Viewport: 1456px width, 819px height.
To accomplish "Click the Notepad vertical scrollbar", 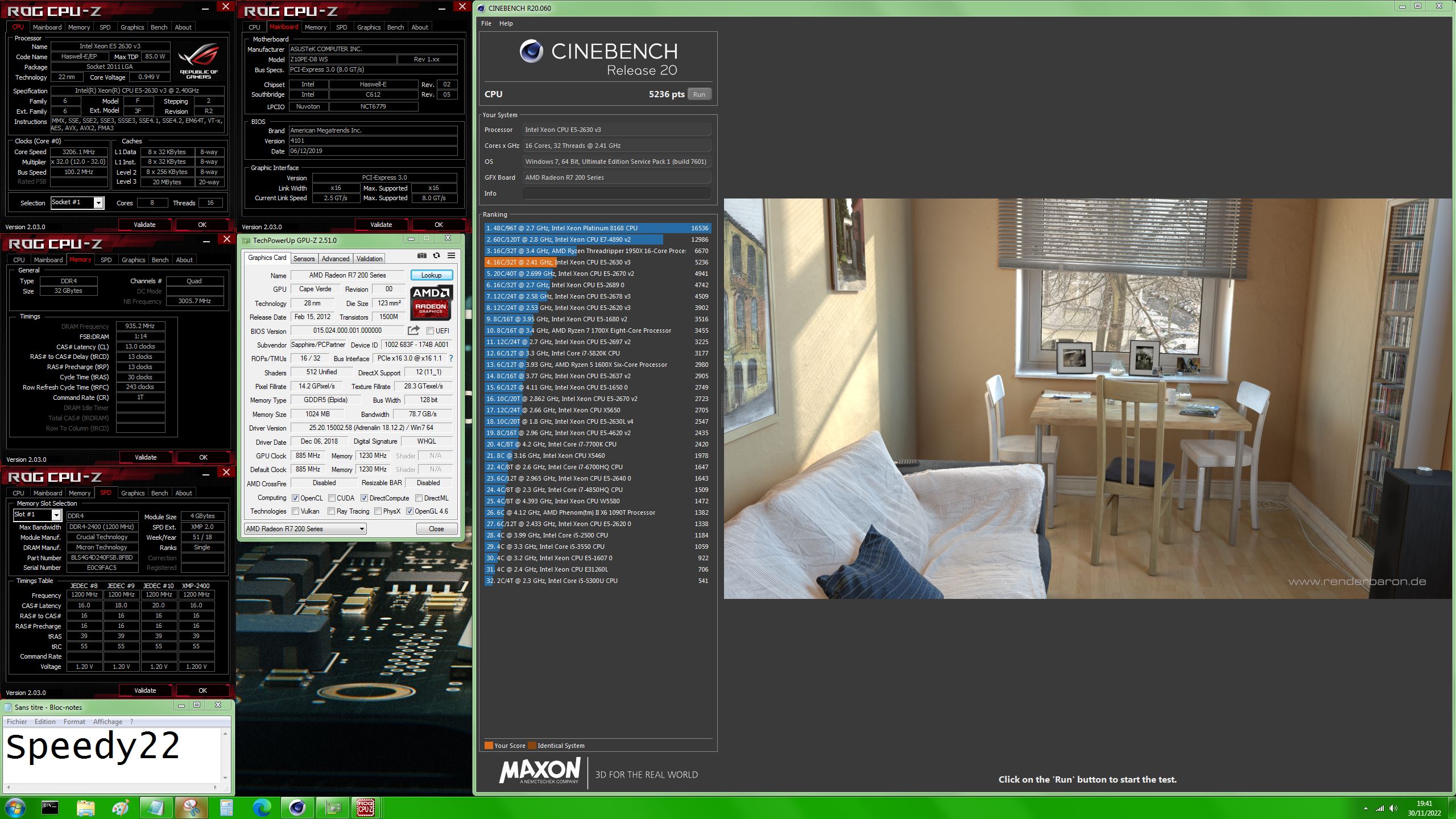I will [225, 756].
